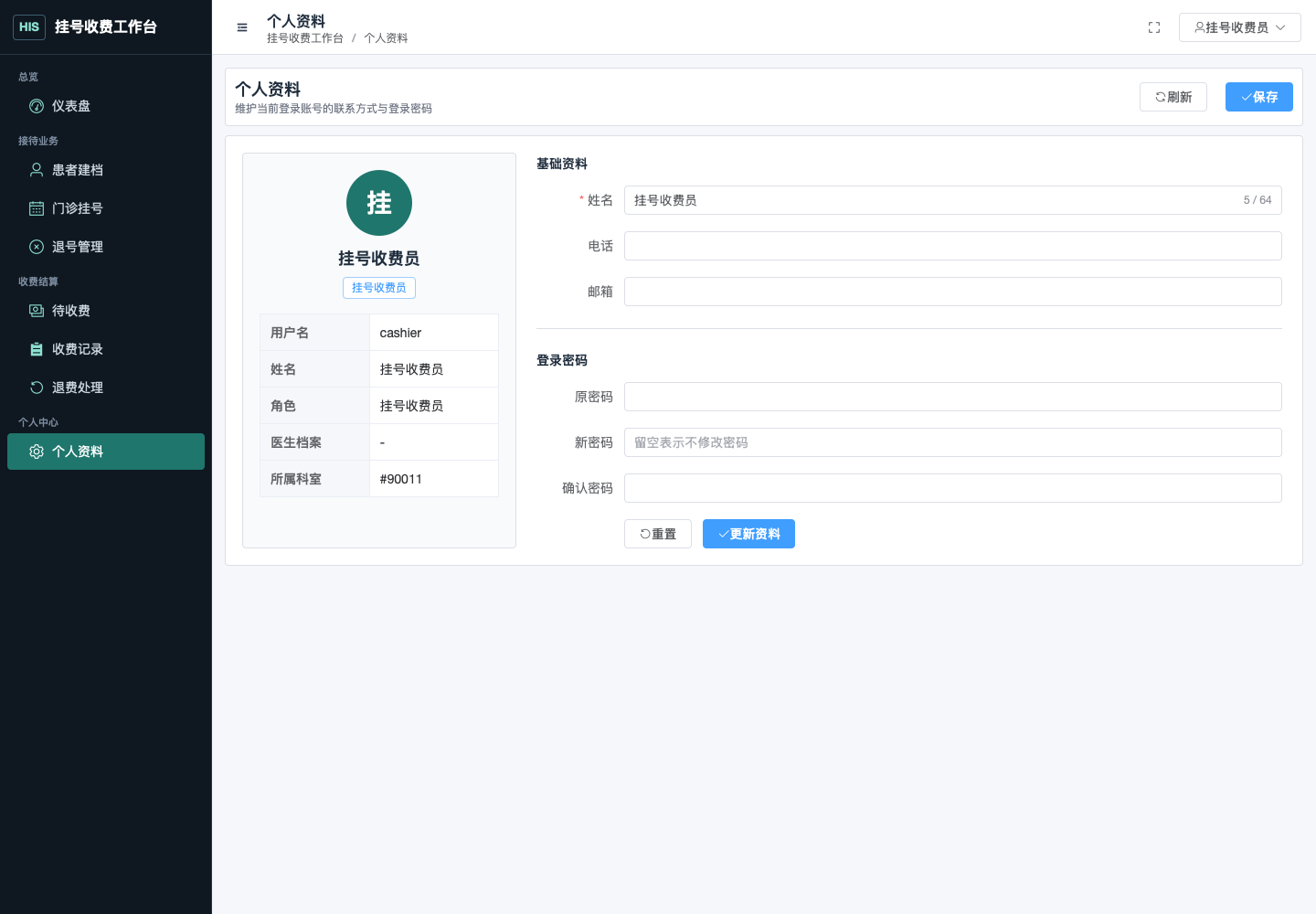
Task: Click 个人资料 breadcrumb item
Action: (x=386, y=38)
